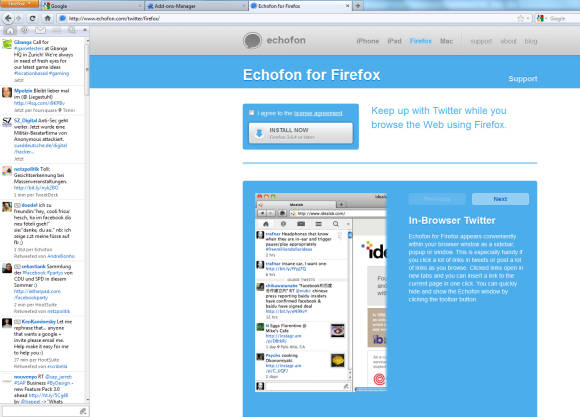Image resolution: width=580 pixels, height=417 pixels.
Task: Open the sebastiank username link
Action: coord(34,266)
